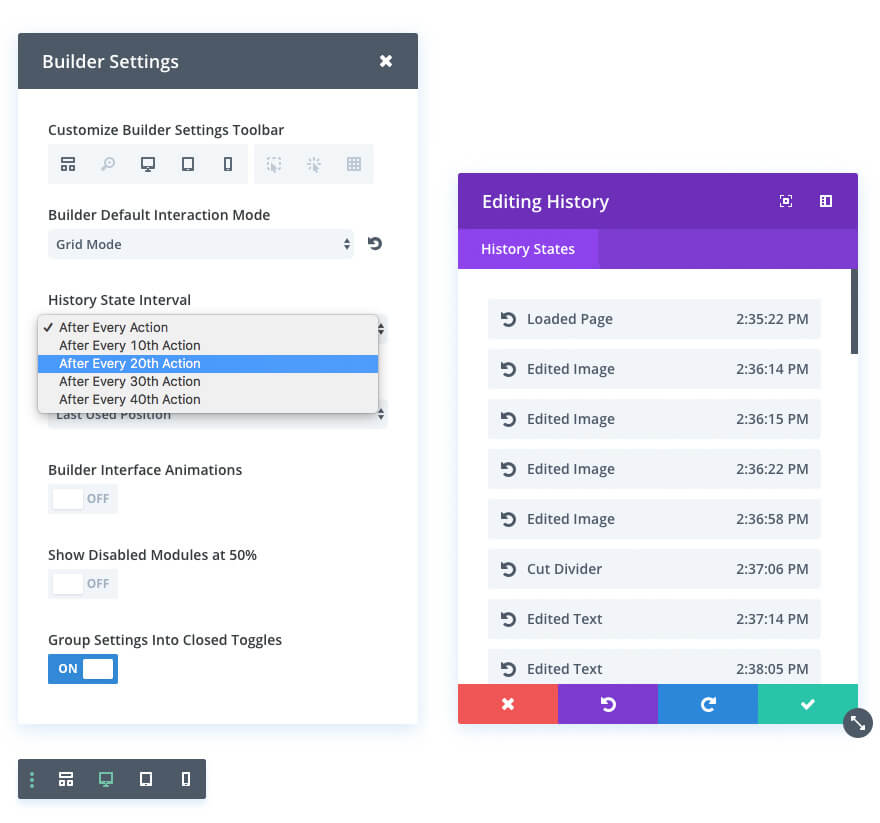Discard changes with the red X button
This screenshot has width=880, height=823.
coord(508,704)
